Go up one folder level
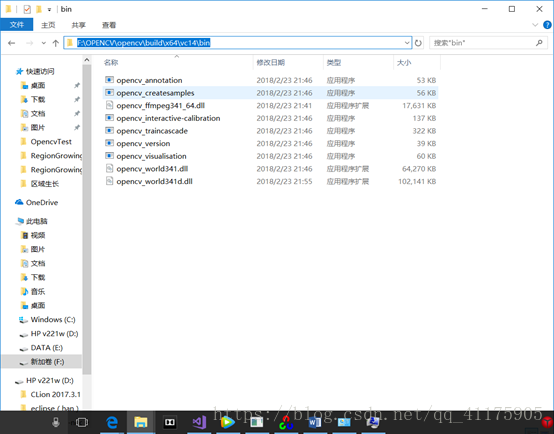 tap(55, 43)
